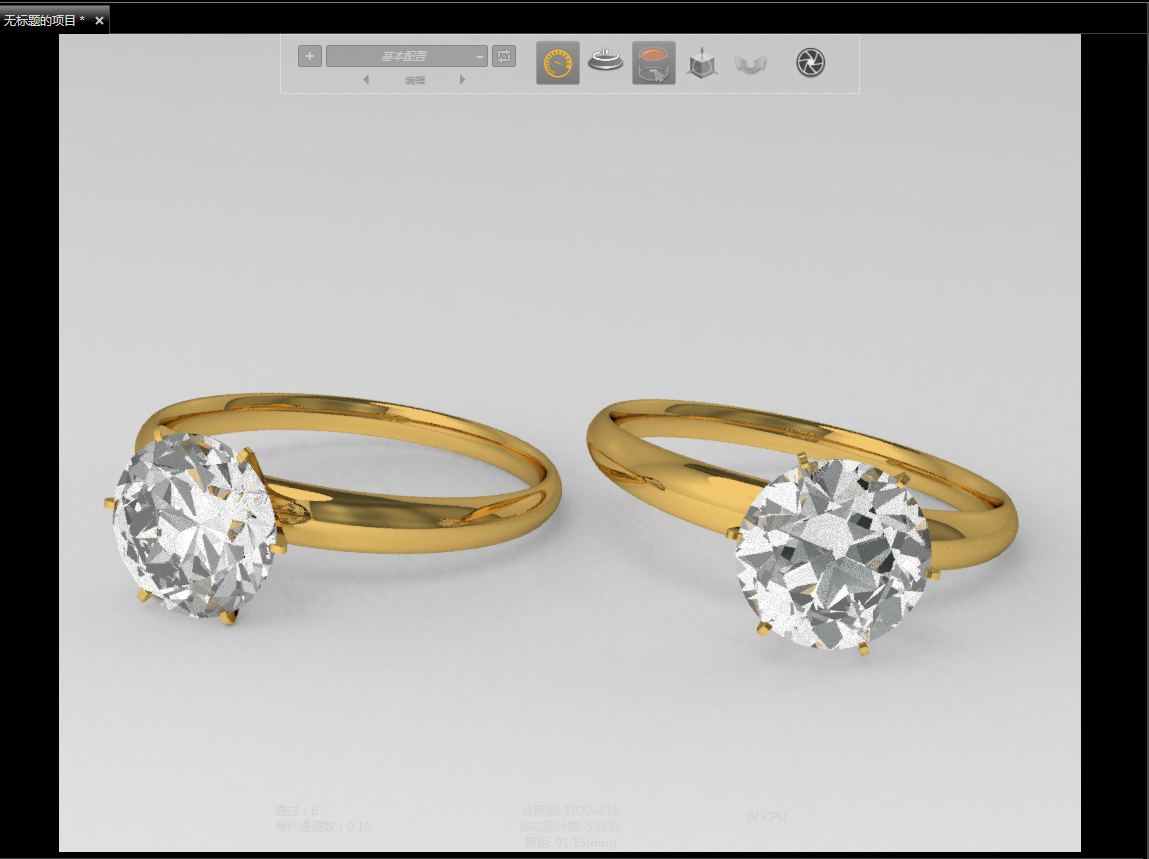
Task: Click the turntable rotate icon
Action: click(605, 62)
